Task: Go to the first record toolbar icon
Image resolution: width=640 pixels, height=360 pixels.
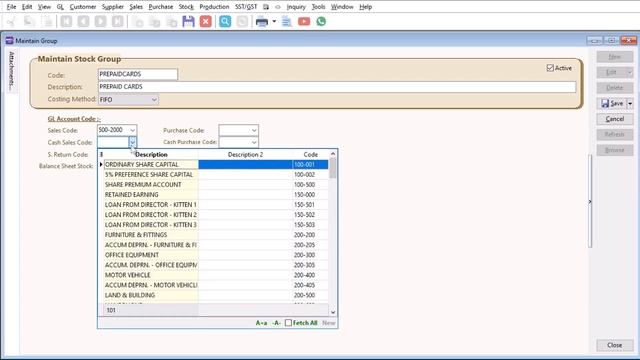Action: click(x=66, y=22)
